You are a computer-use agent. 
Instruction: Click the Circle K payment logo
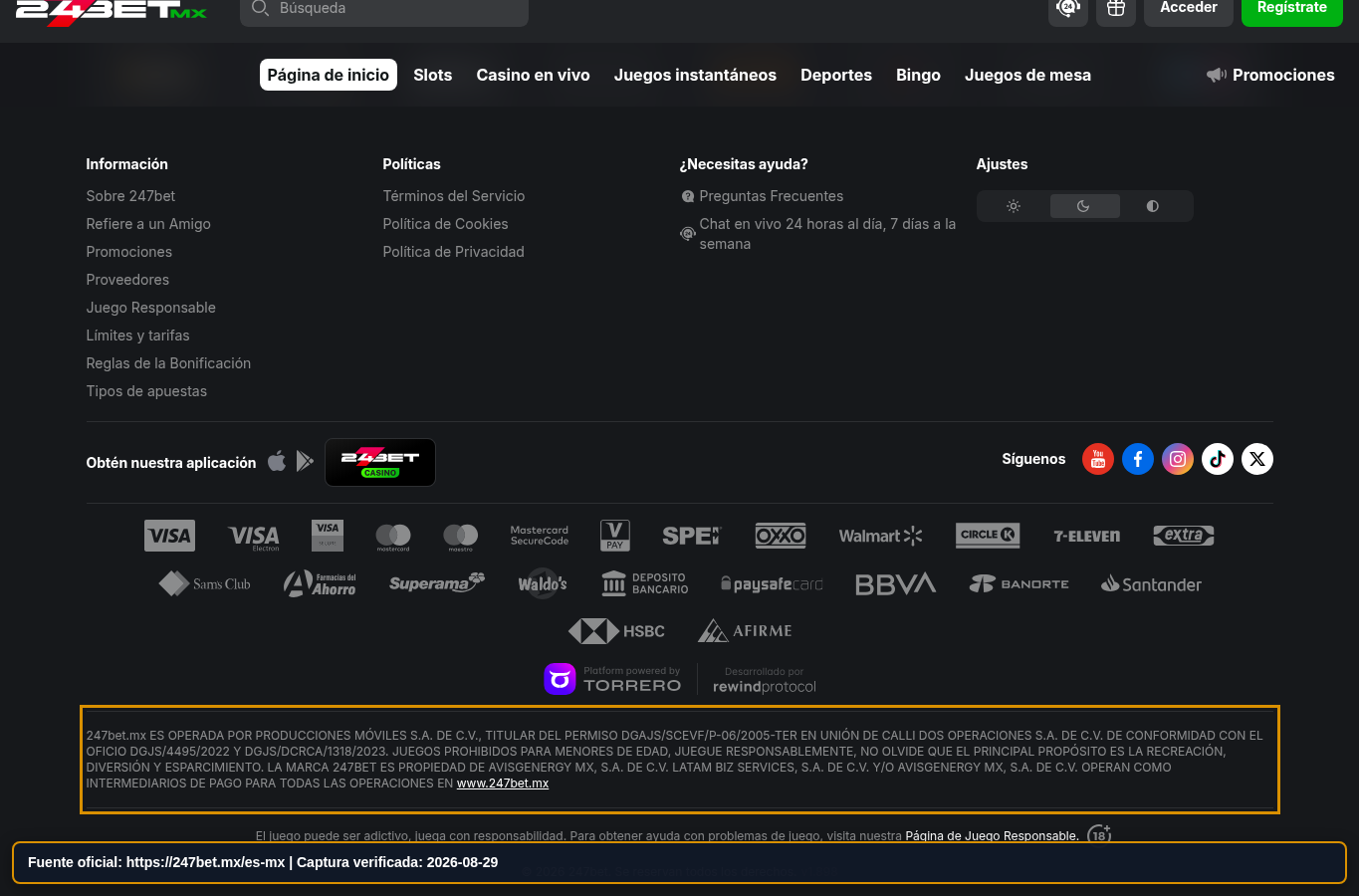988,535
